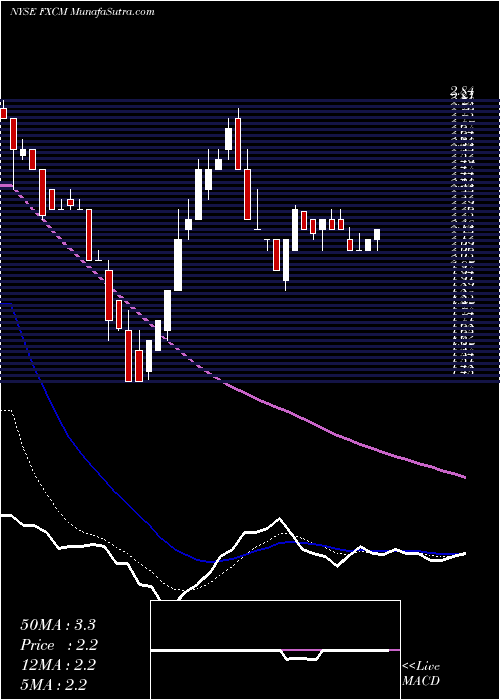Click the "Price : 2.2" label
Viewport: 500px width, 700px height.
click(59, 645)
